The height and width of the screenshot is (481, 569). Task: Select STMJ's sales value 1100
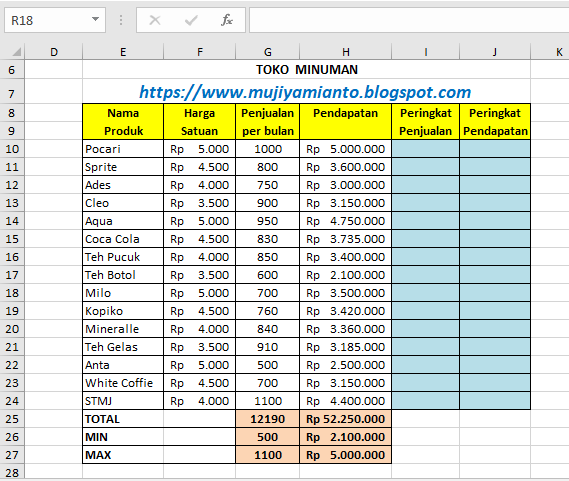point(267,401)
